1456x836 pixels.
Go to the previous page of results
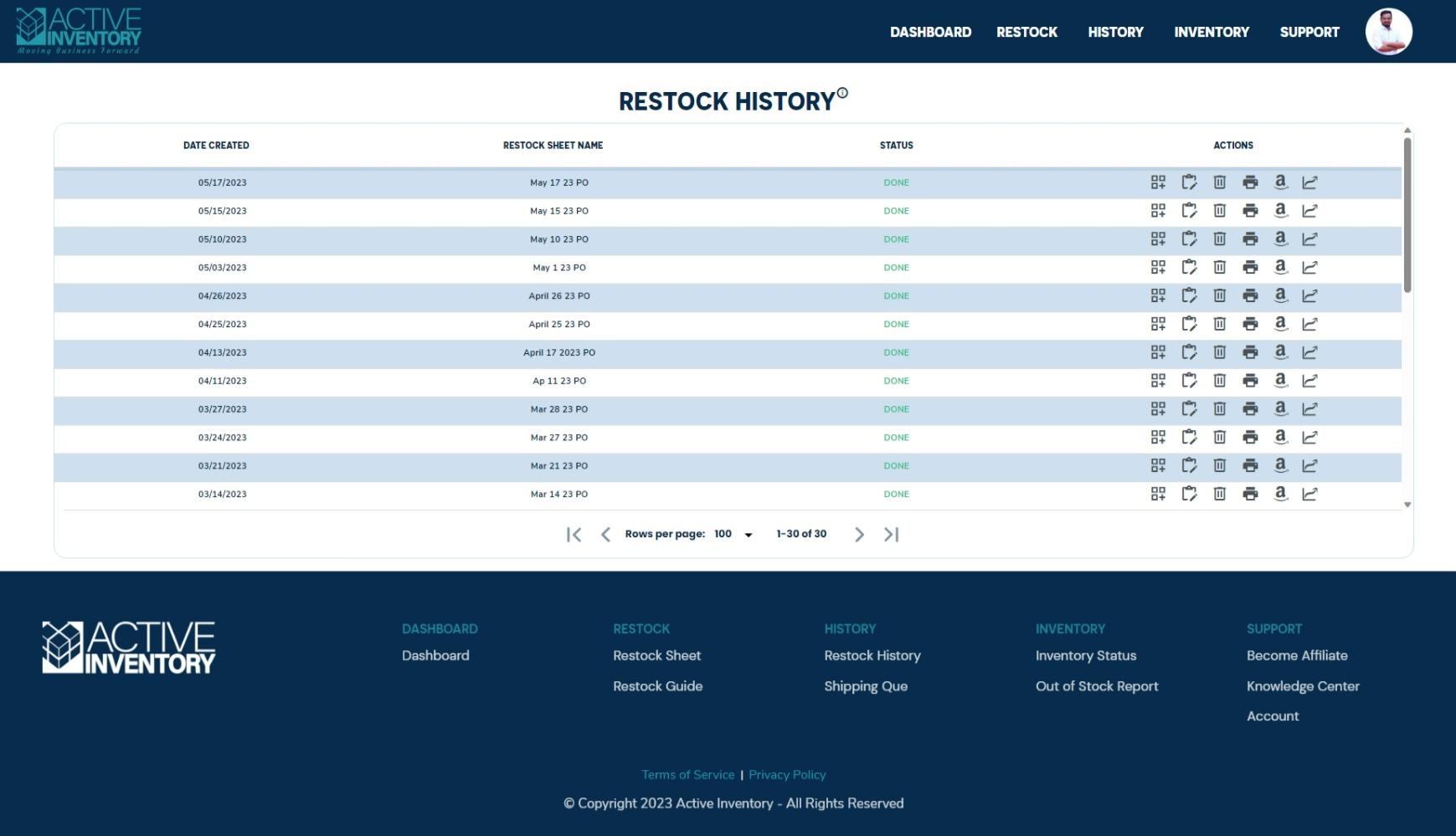(605, 535)
